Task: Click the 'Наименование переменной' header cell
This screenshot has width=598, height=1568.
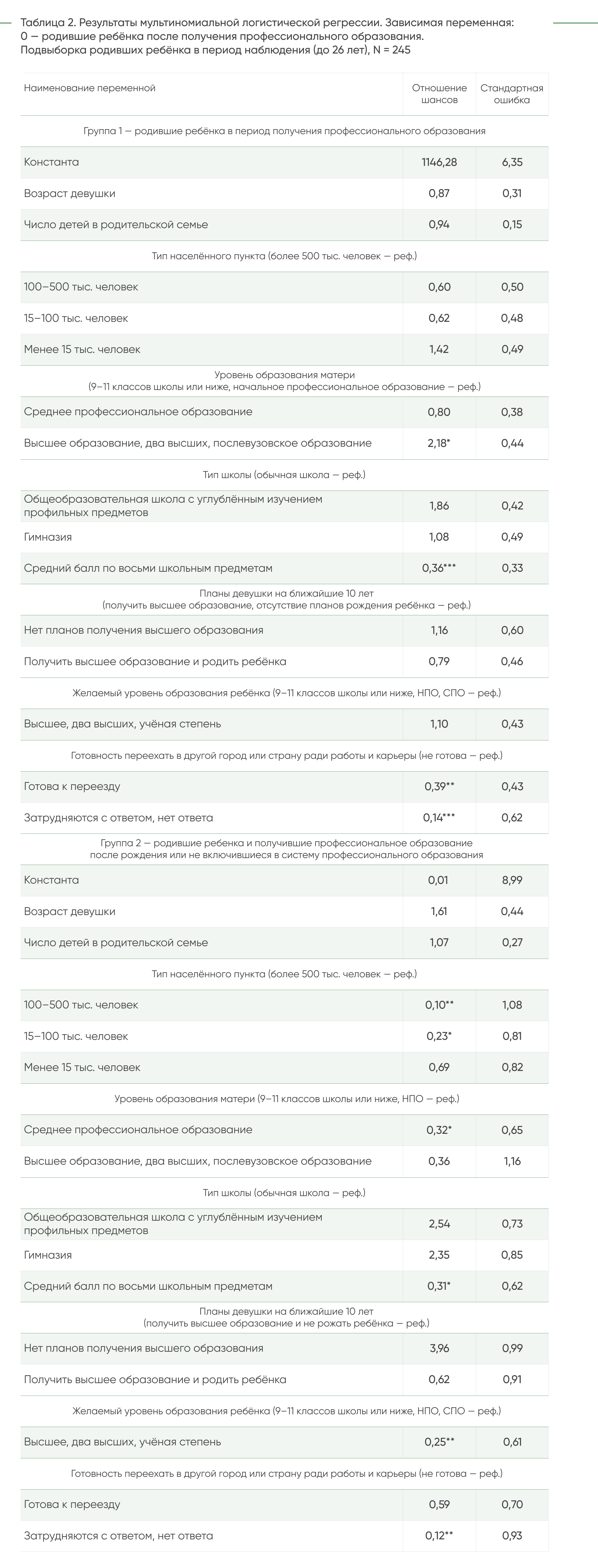Action: [89, 88]
